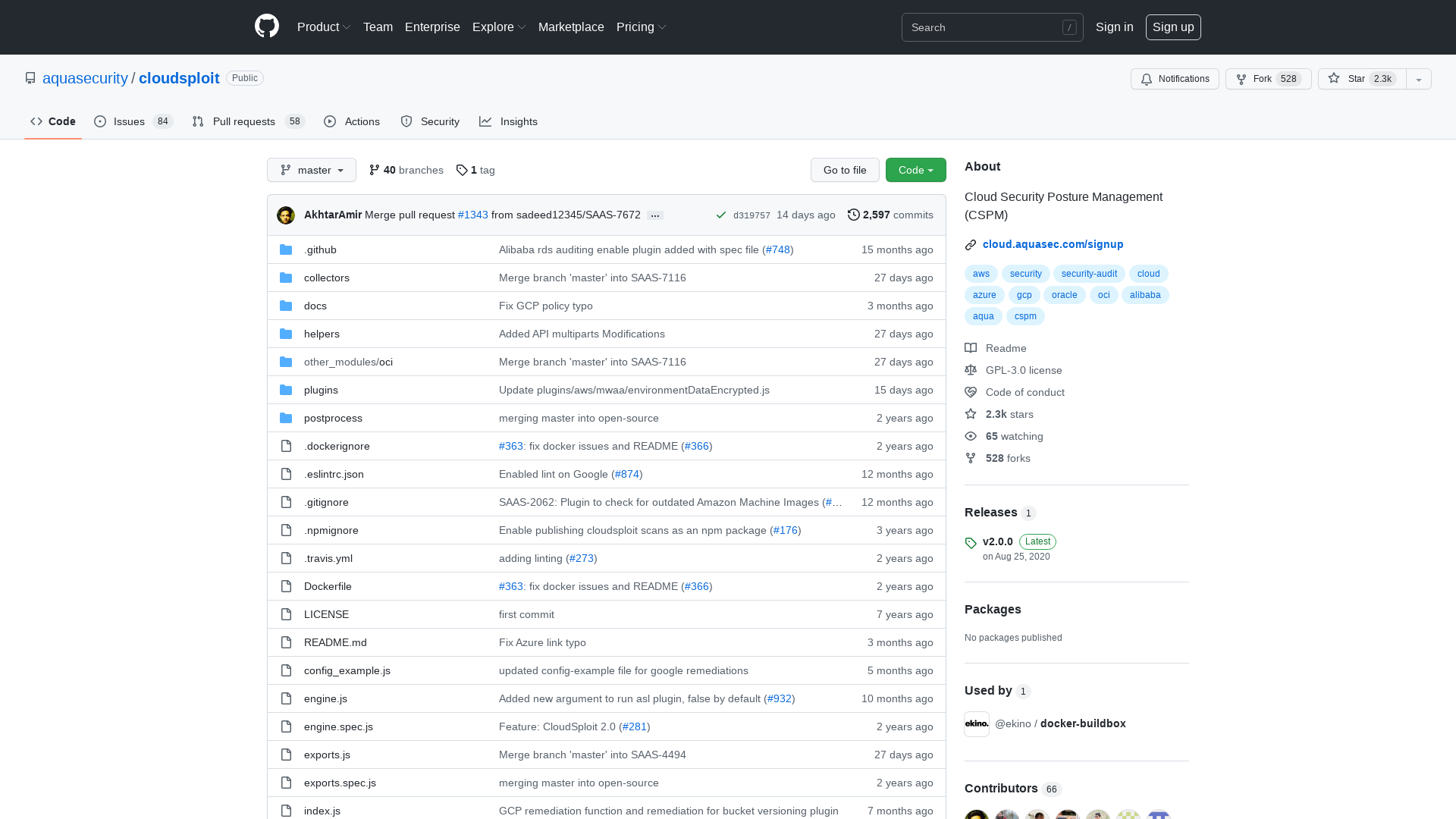Viewport: 1456px width, 819px height.
Task: Click the Dockerfile file icon
Action: [286, 586]
